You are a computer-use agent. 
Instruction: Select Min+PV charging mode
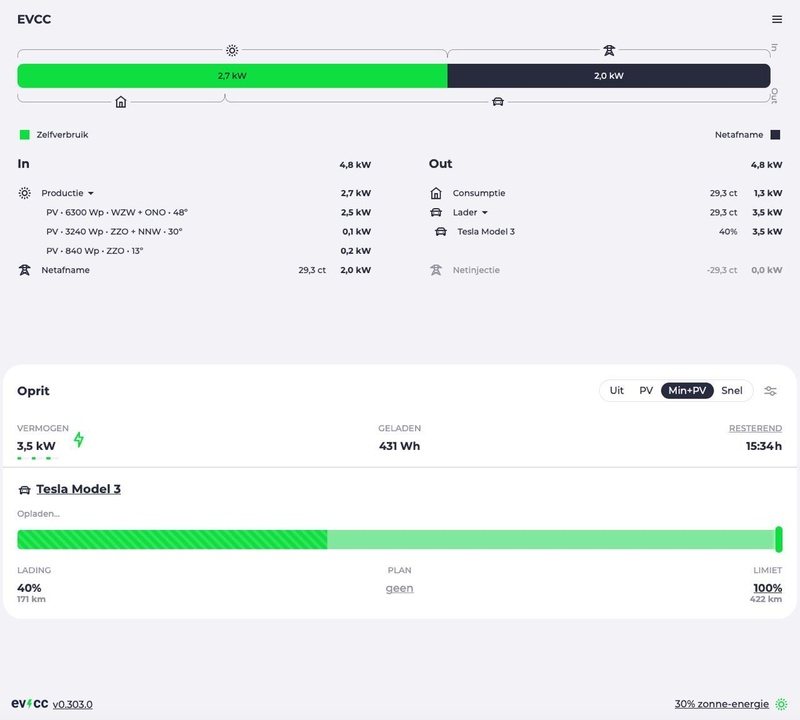(x=687, y=390)
